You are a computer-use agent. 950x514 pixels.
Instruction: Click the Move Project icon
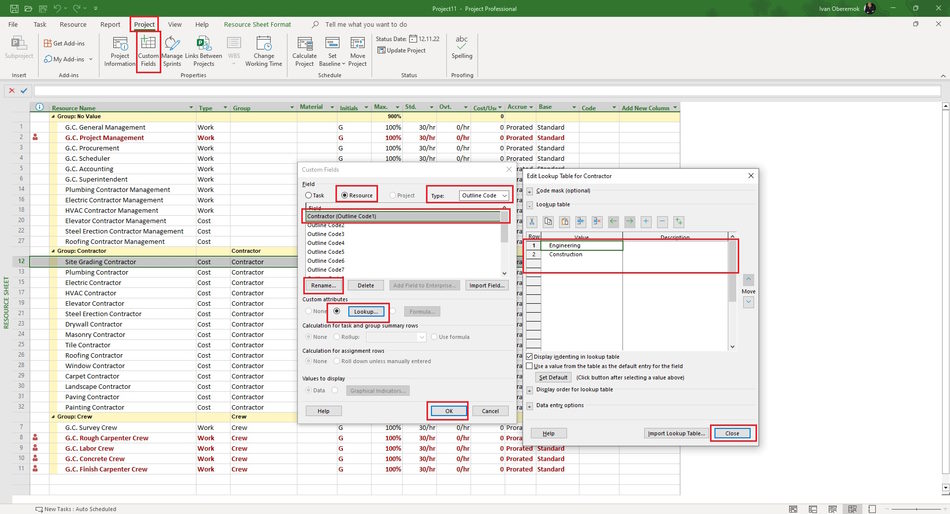357,52
